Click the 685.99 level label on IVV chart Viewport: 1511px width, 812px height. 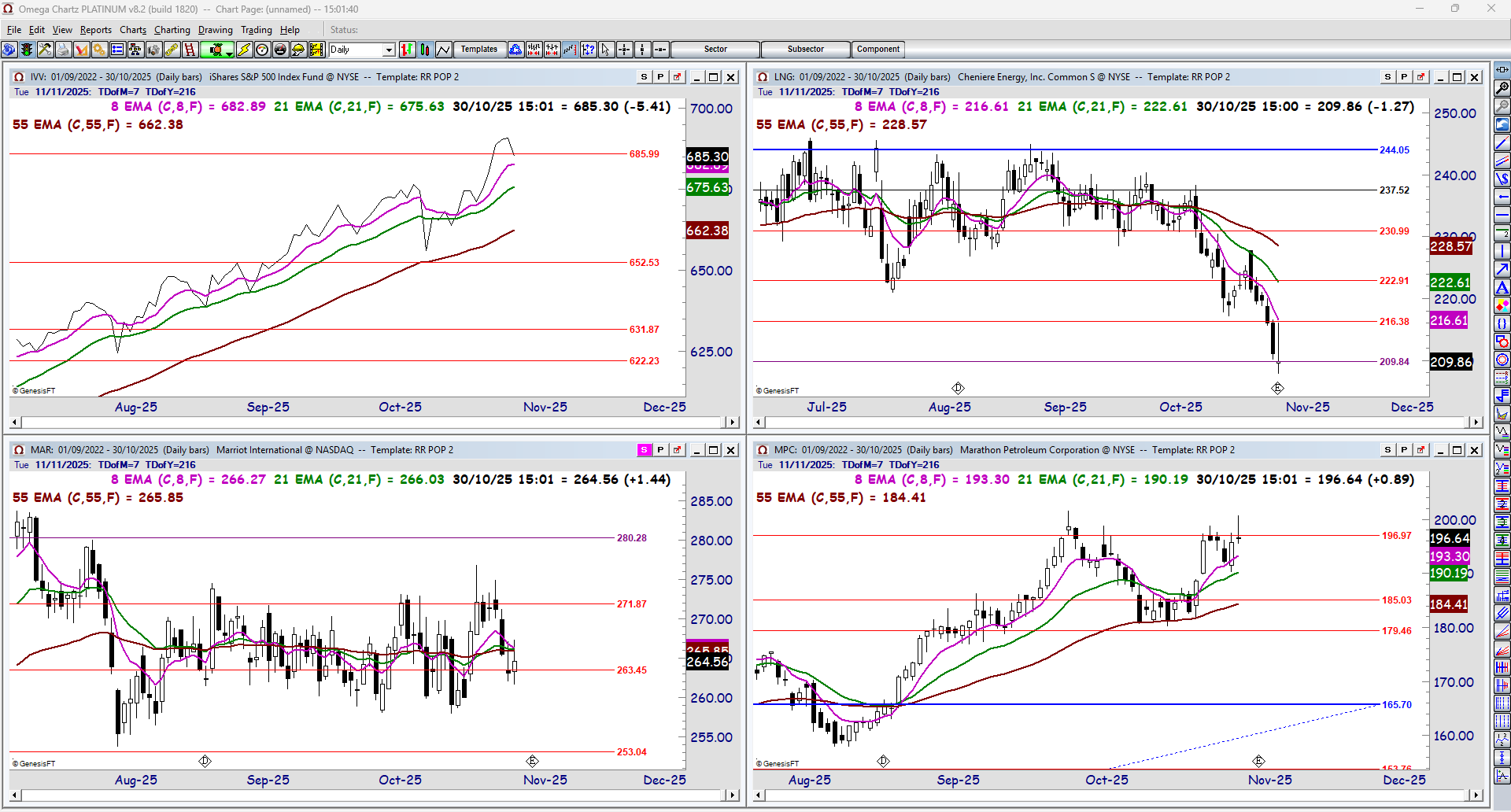tap(645, 154)
